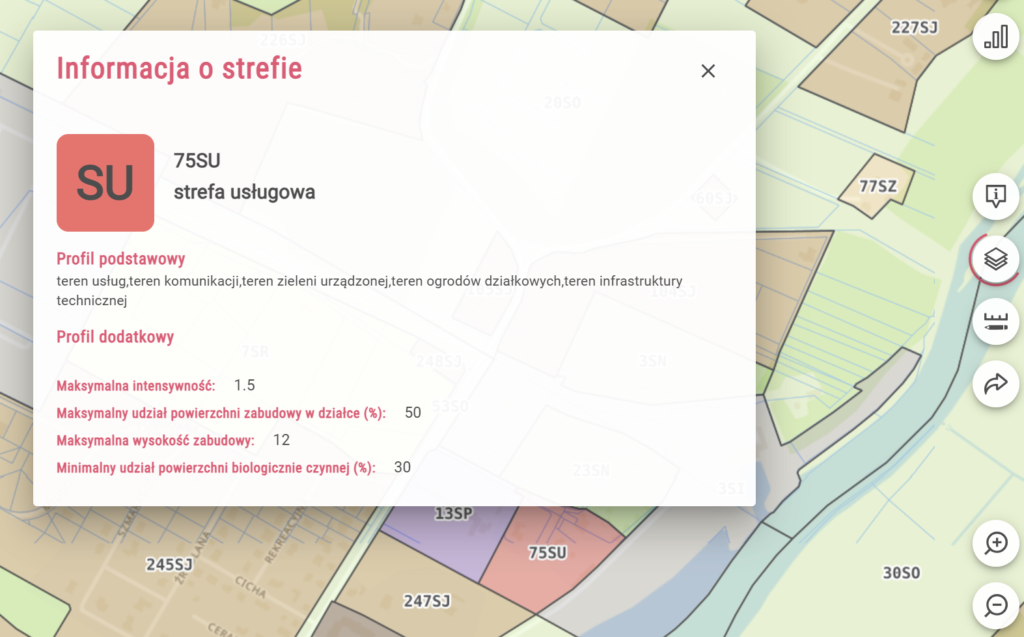Screen dimensions: 1024x637
Task: Click the 245SJ zone label on map
Action: 169,564
